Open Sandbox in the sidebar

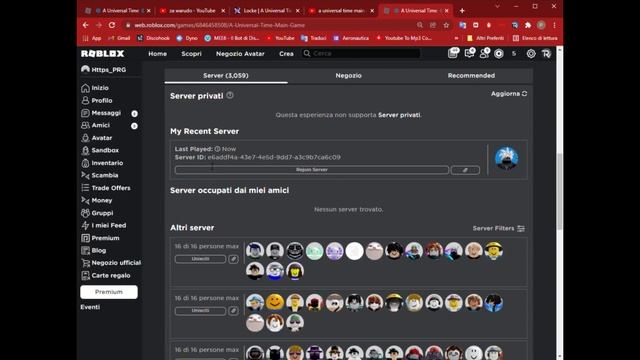point(100,150)
